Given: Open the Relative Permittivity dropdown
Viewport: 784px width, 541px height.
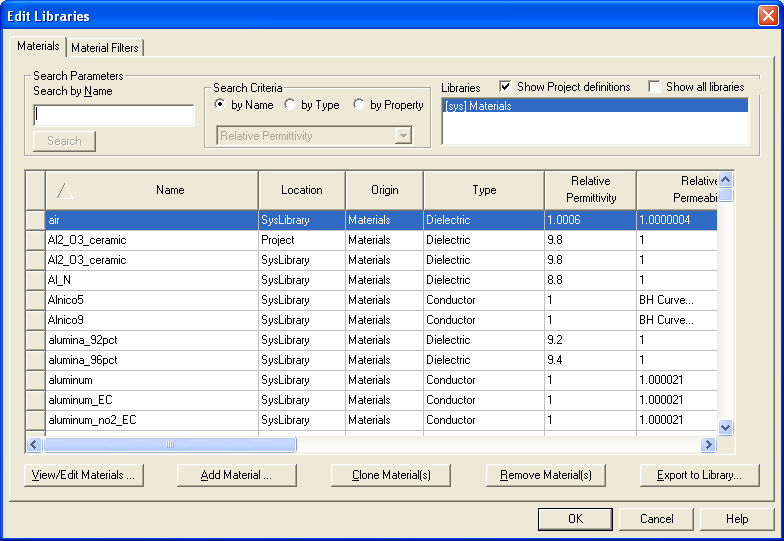Looking at the screenshot, I should (403, 136).
